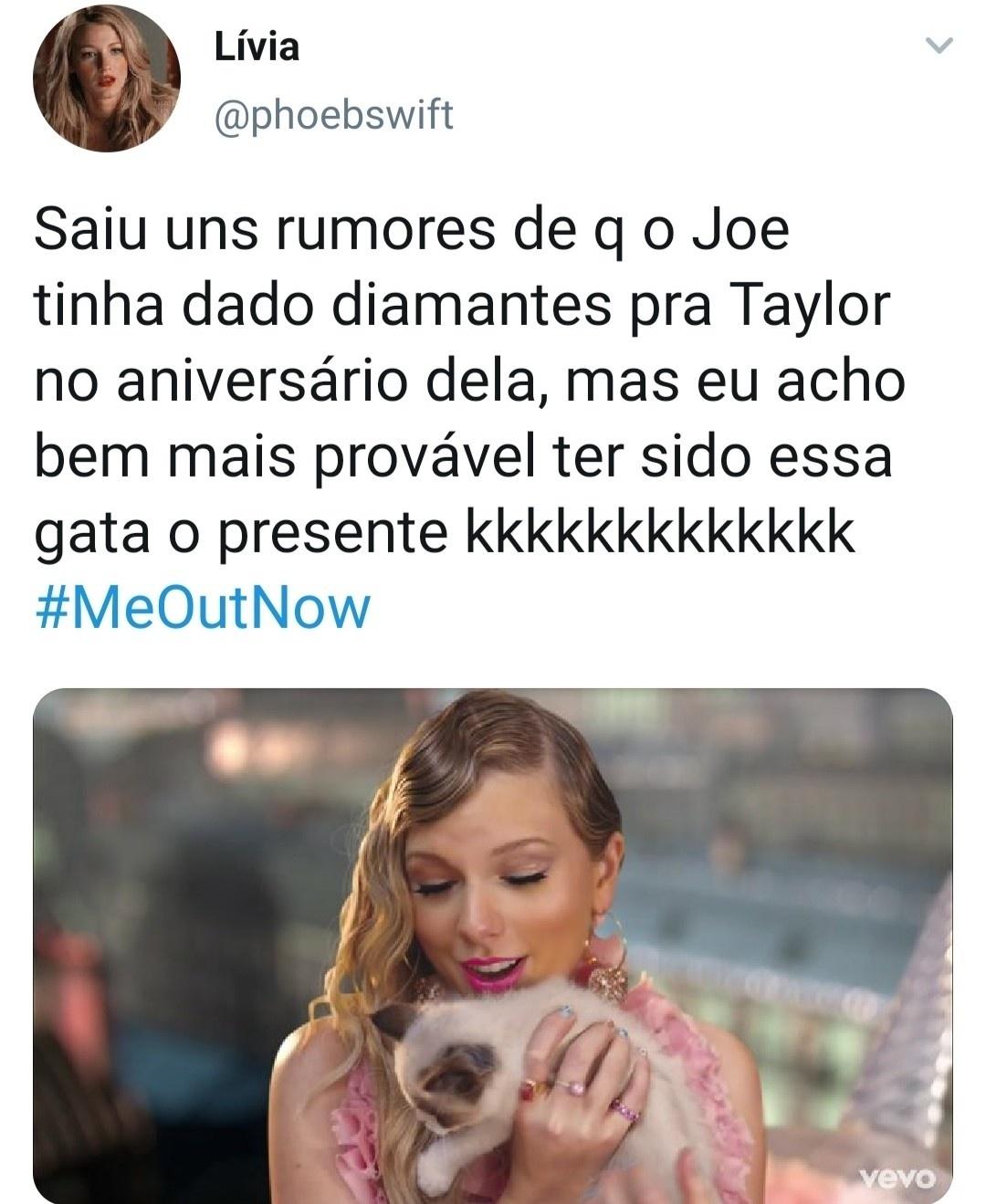Click the vevo watermark logo

[x=898, y=1177]
